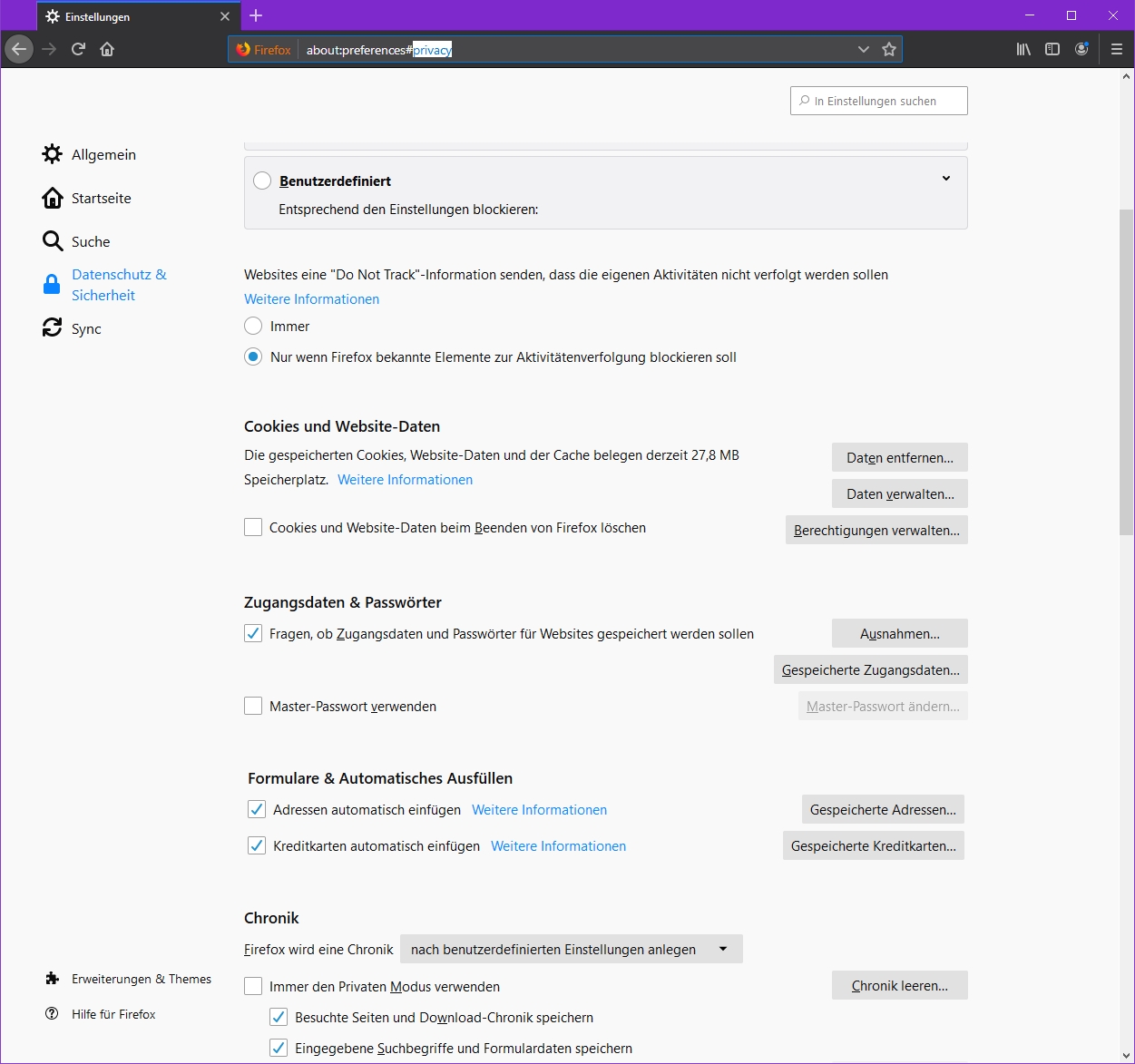
Task: Open Gespeicherte Zugangsdaten
Action: pos(871,669)
